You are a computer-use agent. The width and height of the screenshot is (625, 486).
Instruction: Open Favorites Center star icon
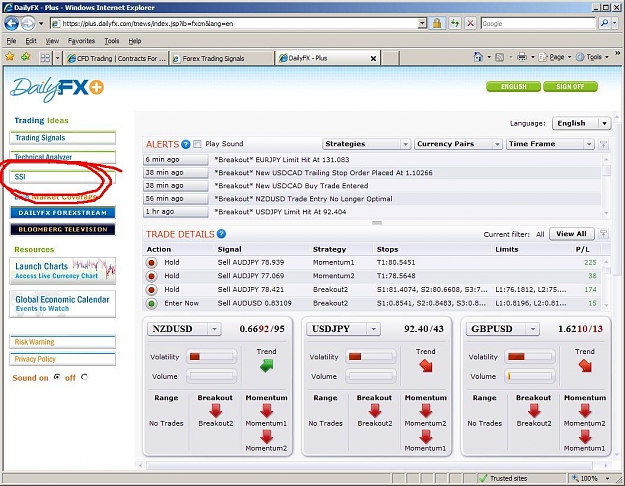tap(10, 57)
